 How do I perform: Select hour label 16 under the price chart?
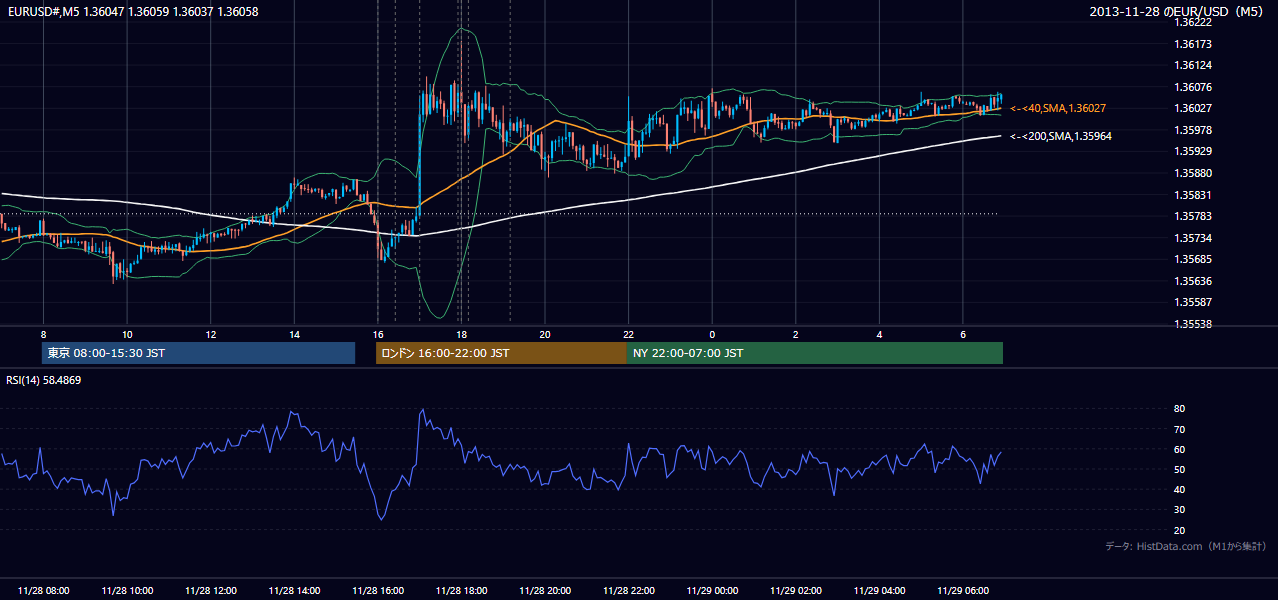point(378,334)
